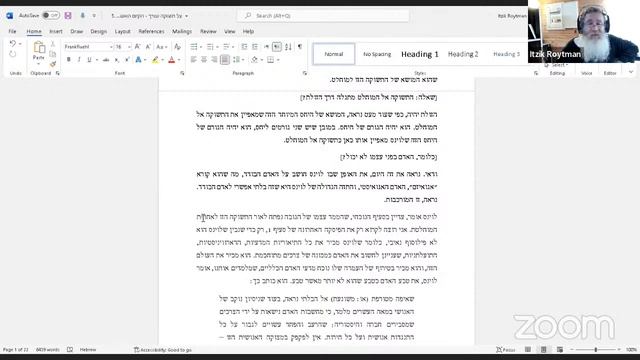
Task: Click the Redo icon
Action: click(13, 54)
